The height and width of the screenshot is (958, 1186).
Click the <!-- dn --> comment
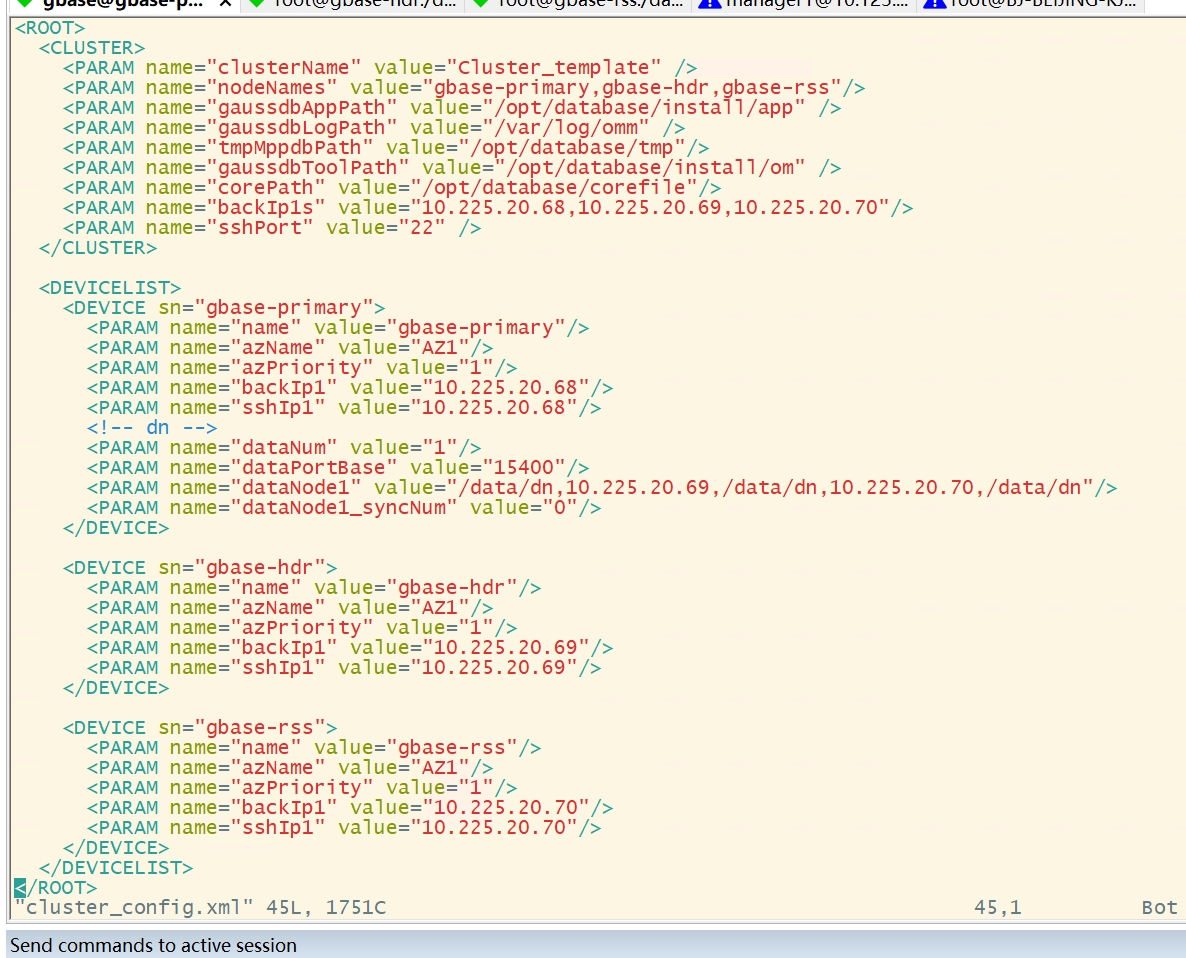pos(152,427)
